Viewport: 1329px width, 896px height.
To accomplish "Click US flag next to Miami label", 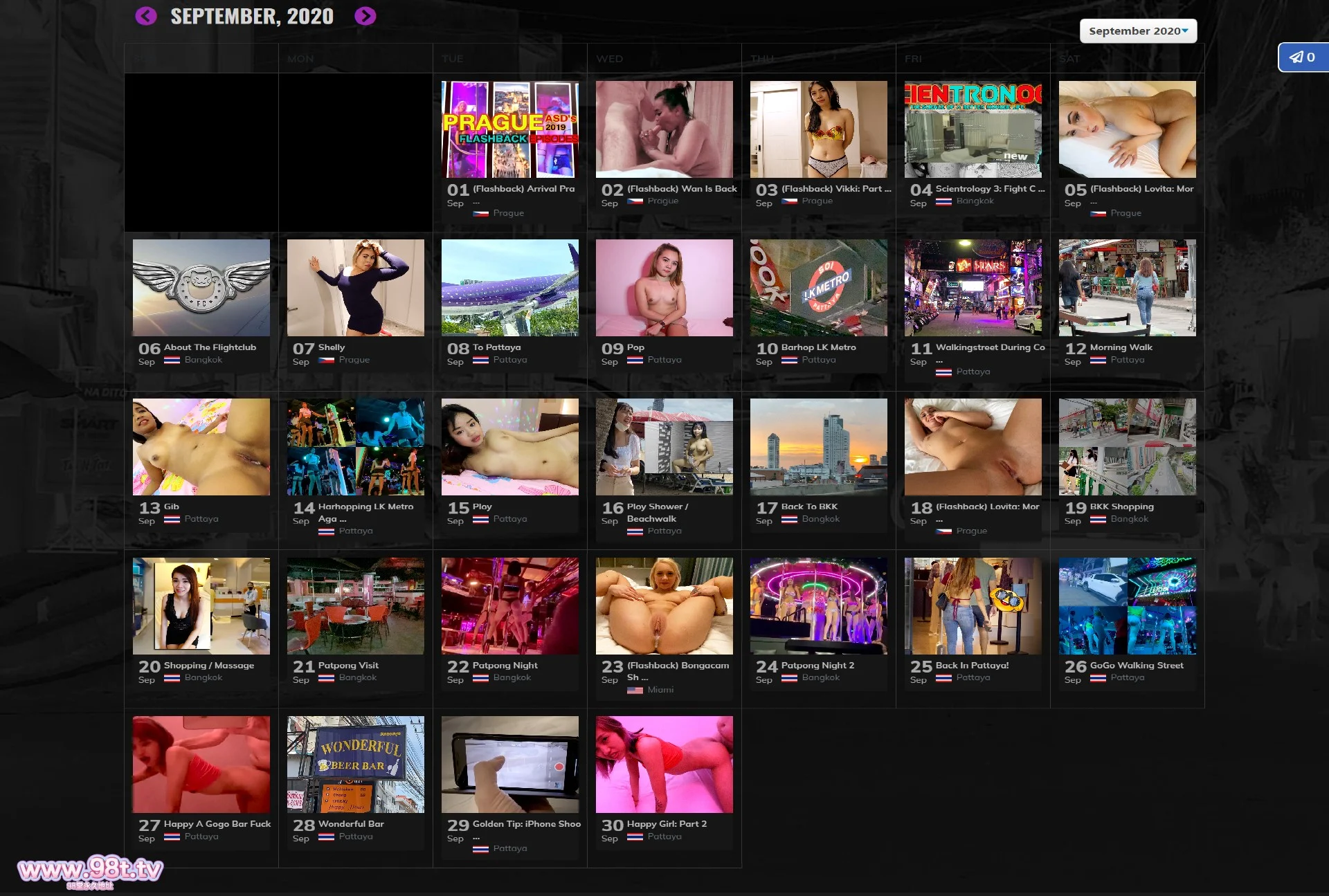I will [x=635, y=690].
